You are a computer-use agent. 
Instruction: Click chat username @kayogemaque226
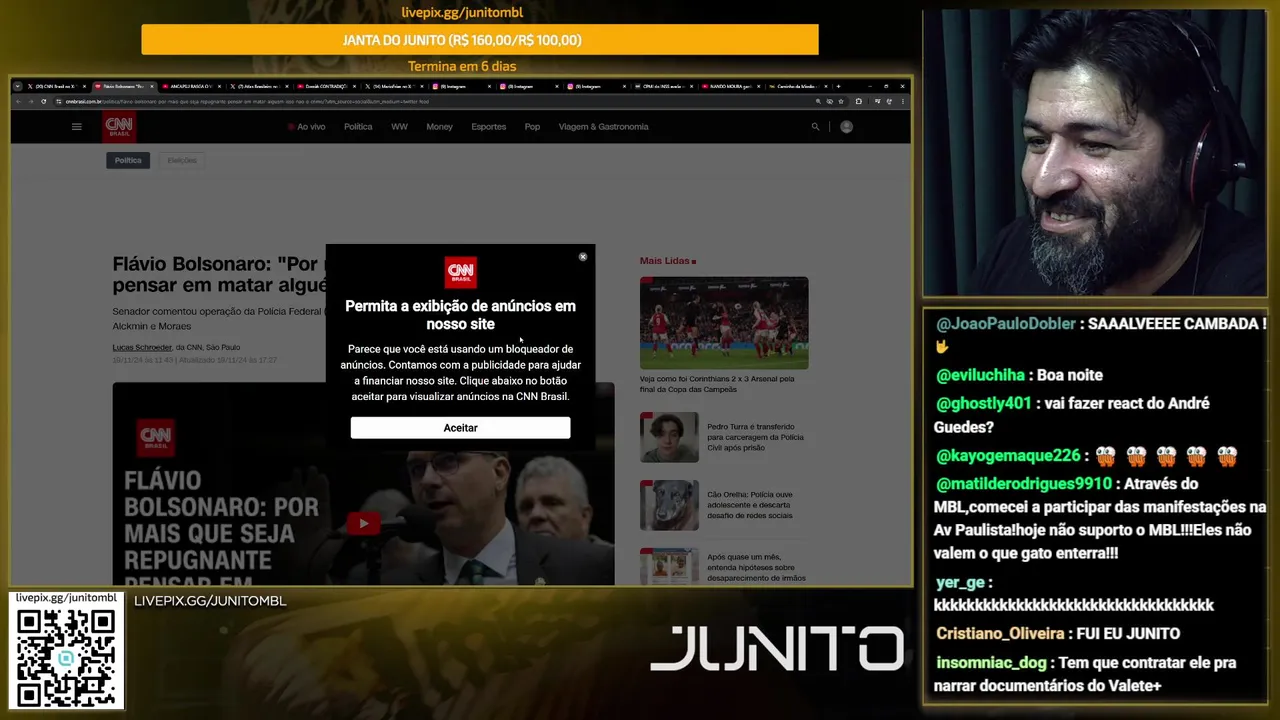(x=1008, y=456)
